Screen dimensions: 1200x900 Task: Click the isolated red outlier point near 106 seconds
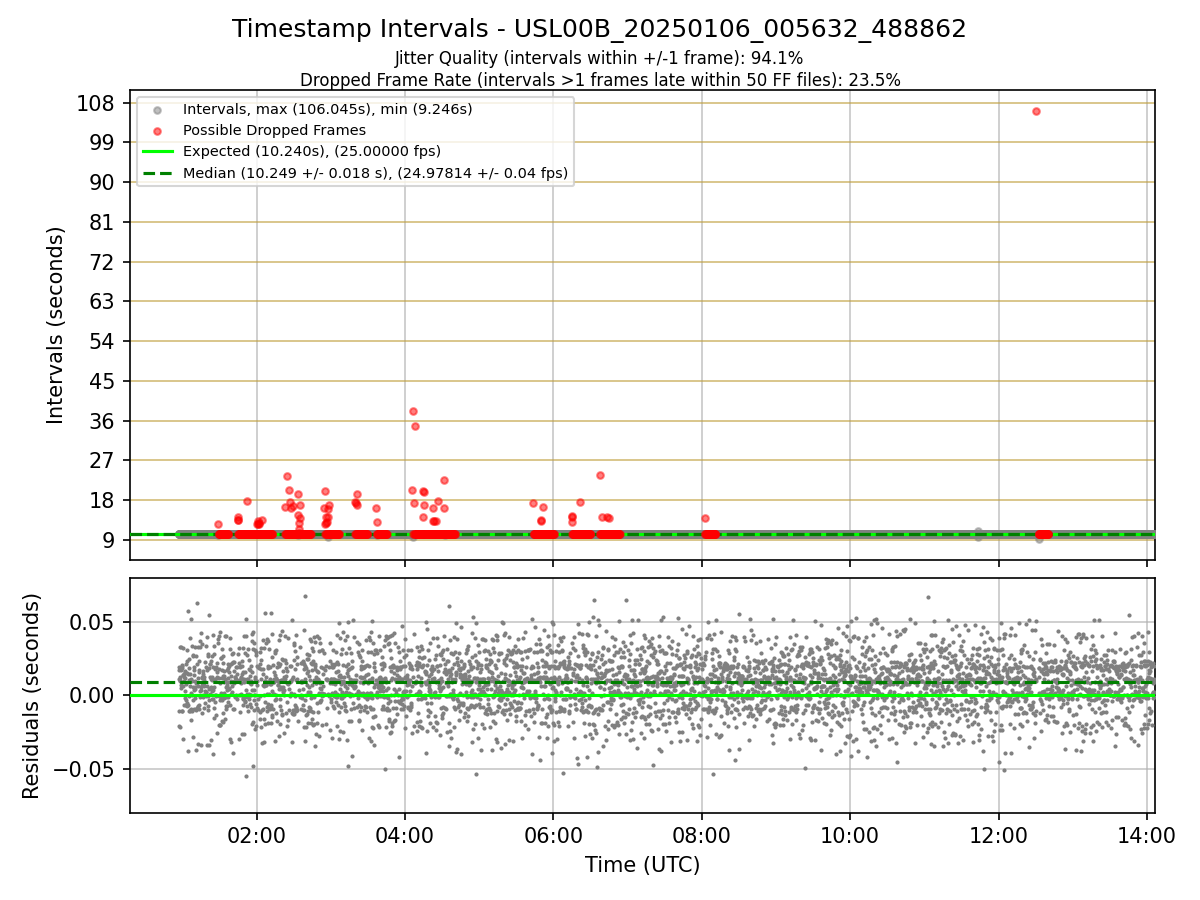coord(1036,111)
